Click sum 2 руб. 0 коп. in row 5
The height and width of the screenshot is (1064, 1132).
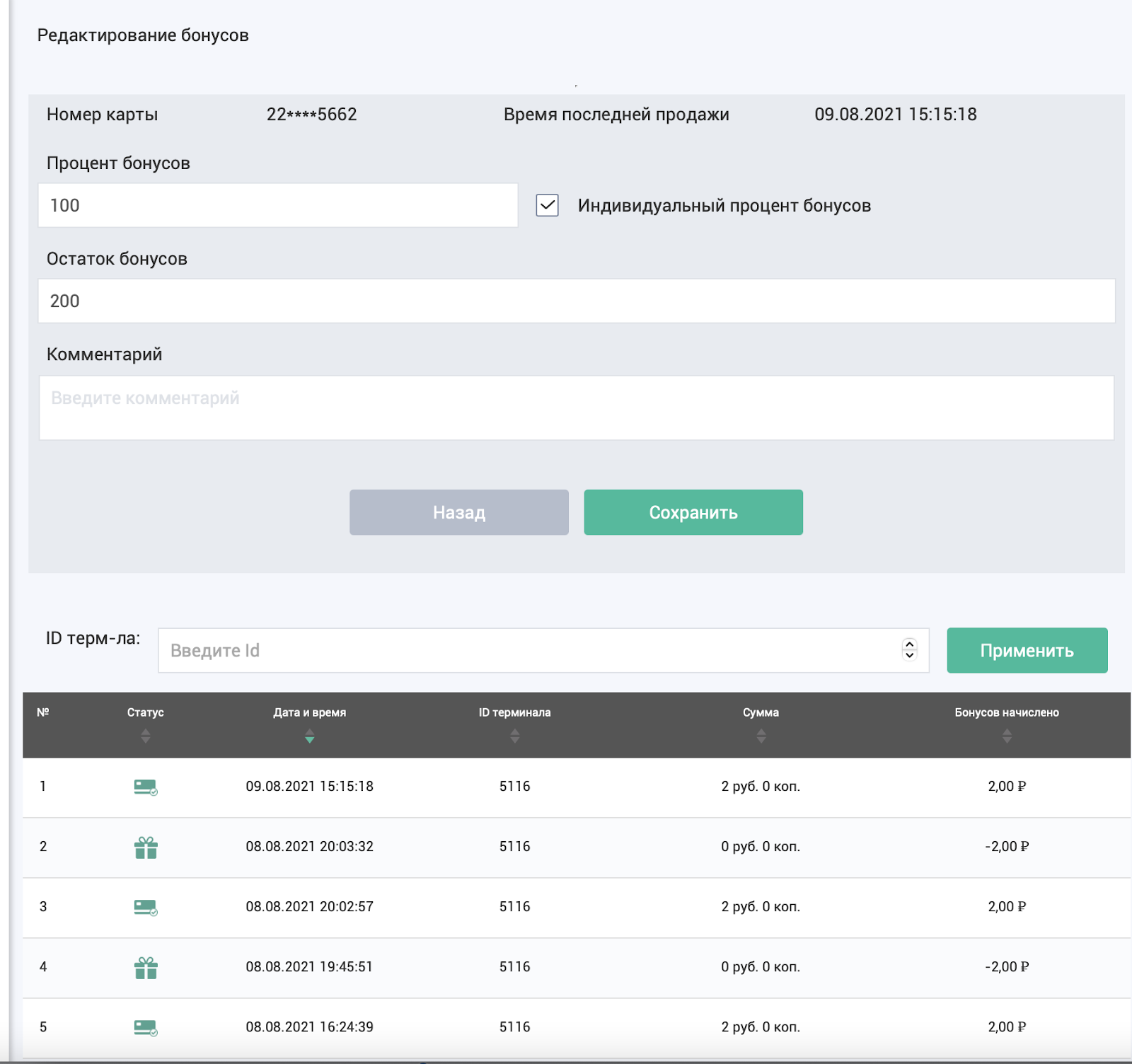pyautogui.click(x=761, y=1027)
